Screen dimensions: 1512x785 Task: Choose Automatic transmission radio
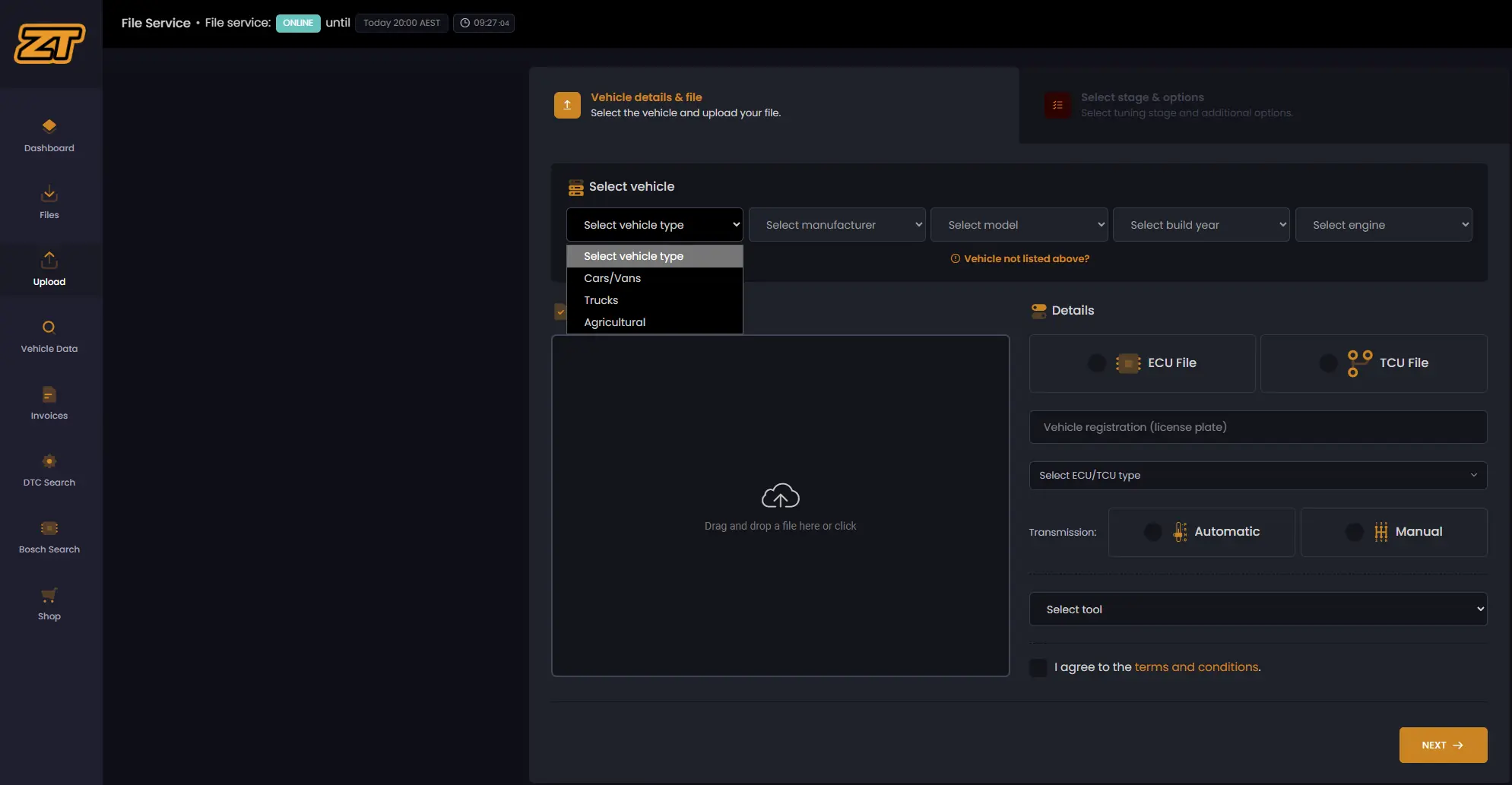(x=1153, y=532)
